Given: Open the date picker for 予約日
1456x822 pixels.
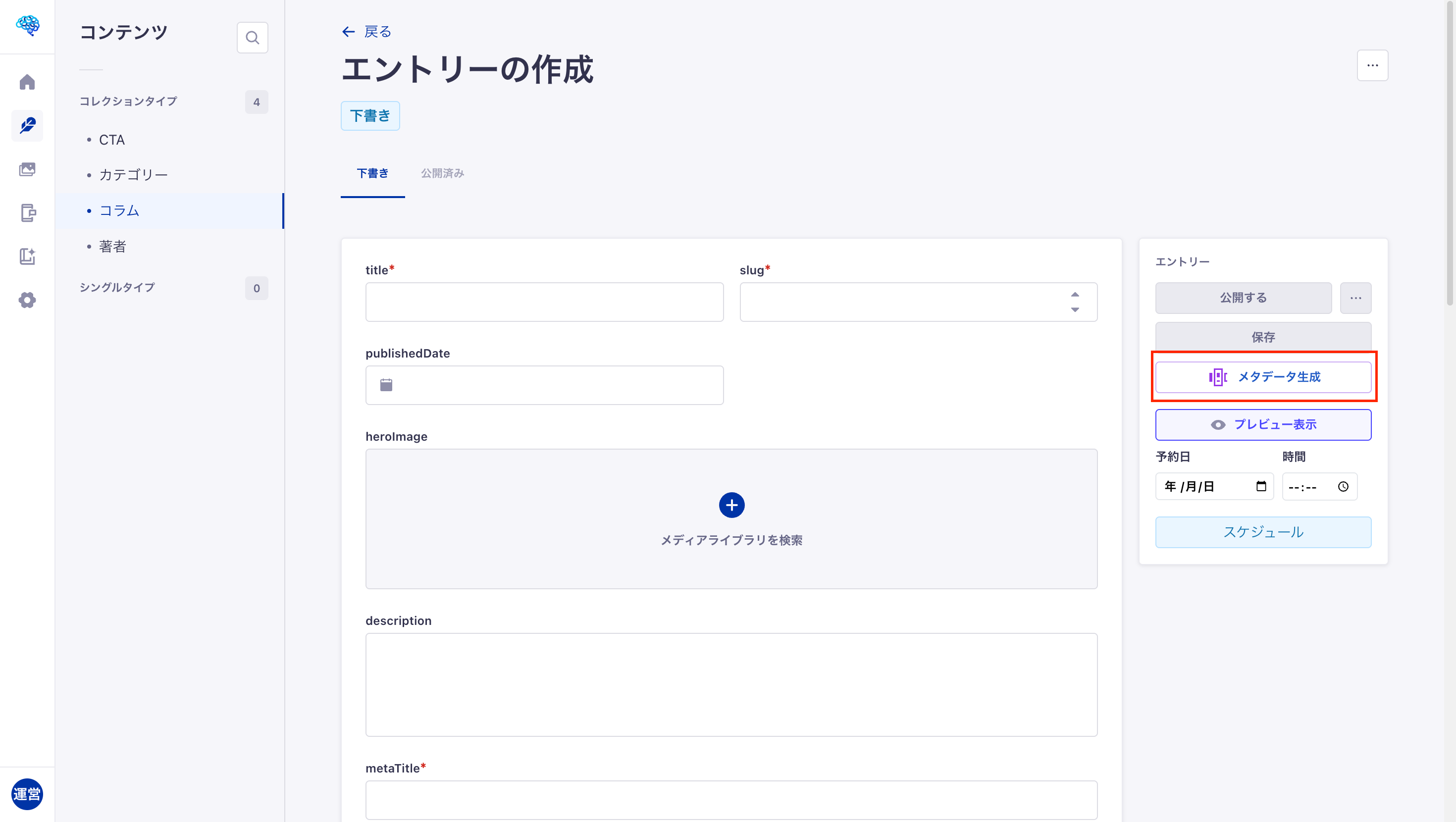Looking at the screenshot, I should coord(1261,486).
